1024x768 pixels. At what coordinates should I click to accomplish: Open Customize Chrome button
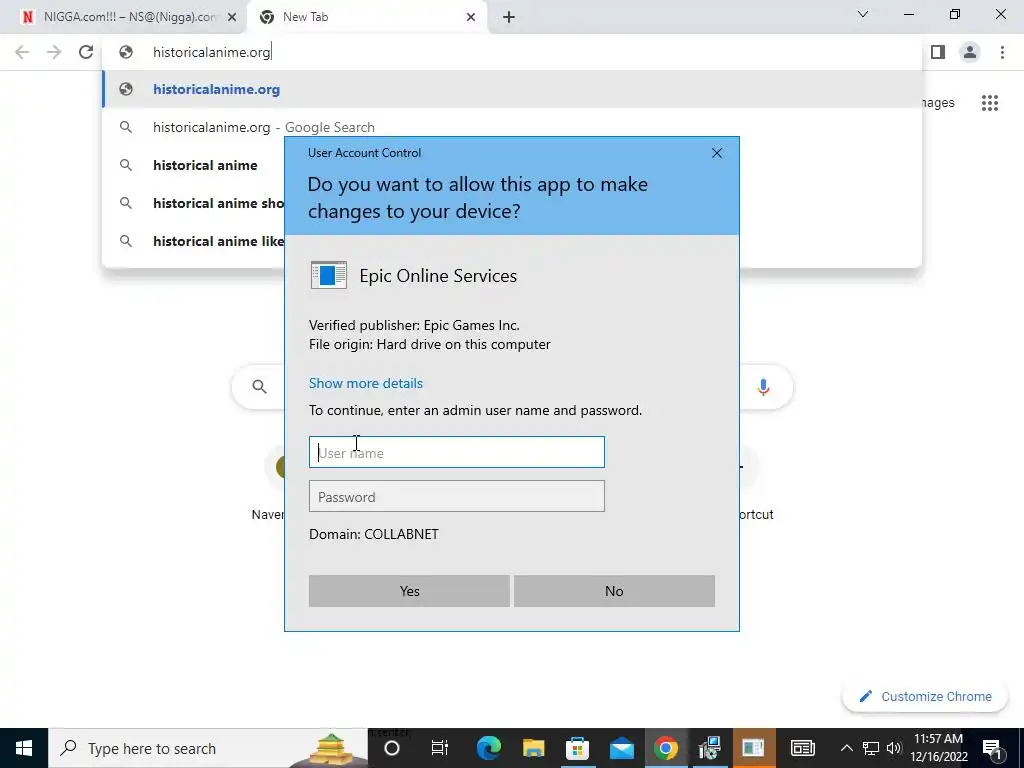(925, 696)
